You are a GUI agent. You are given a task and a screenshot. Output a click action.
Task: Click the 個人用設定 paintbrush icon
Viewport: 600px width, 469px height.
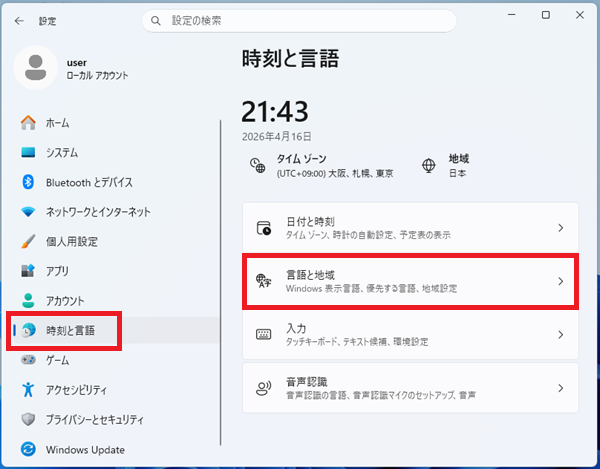pos(28,241)
